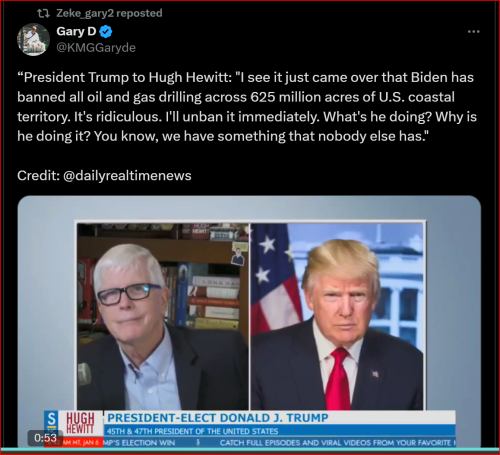Open Gary D's profile avatar
The image size is (500, 455).
[x=33, y=39]
